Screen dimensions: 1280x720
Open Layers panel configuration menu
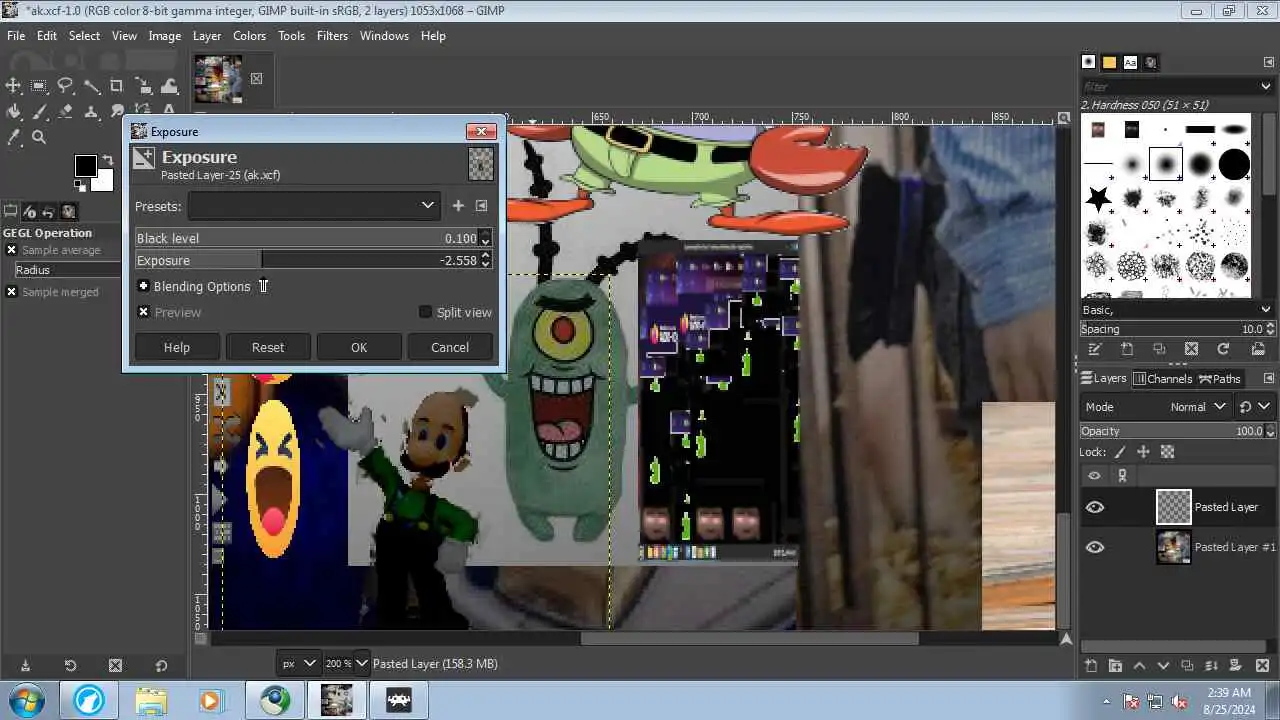pyautogui.click(x=1269, y=378)
